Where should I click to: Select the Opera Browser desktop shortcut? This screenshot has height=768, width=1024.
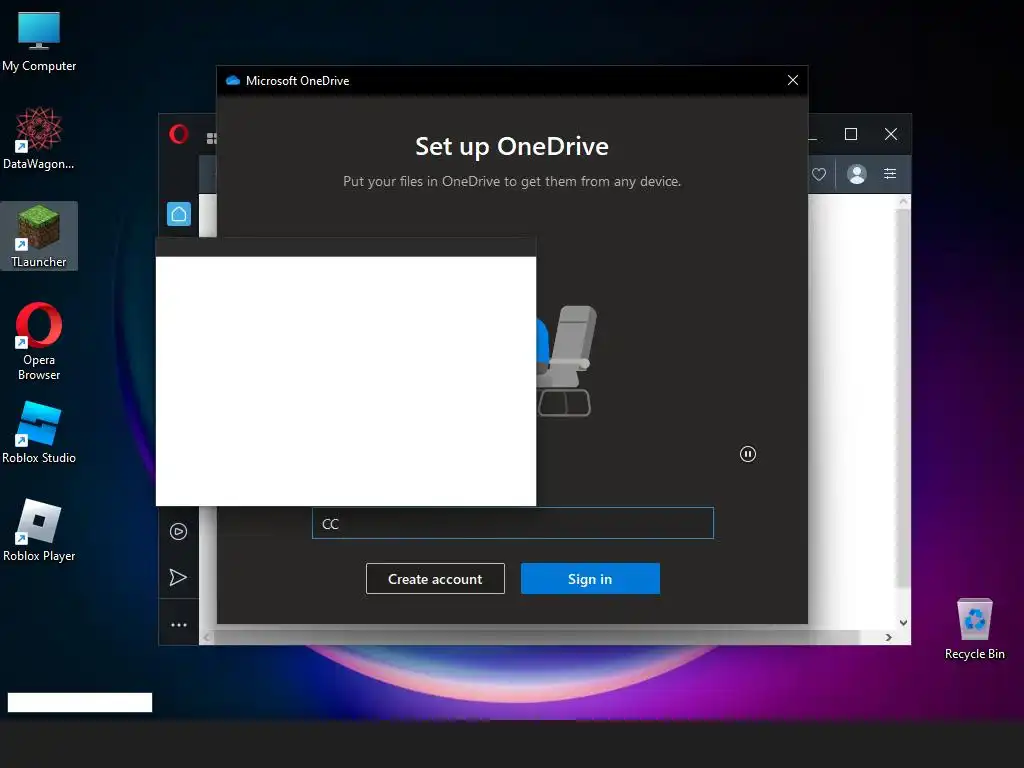(x=39, y=341)
